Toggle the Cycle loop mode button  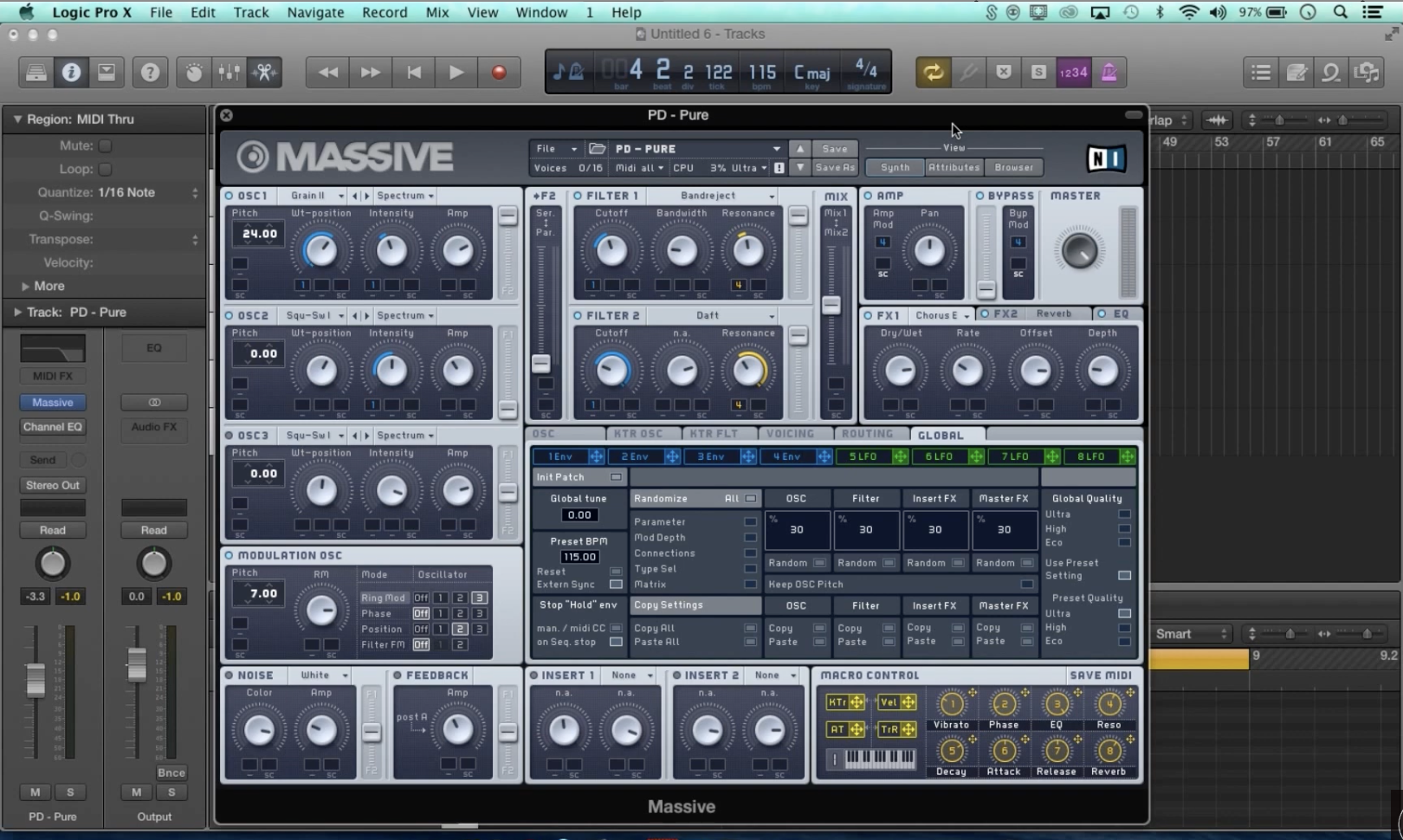click(933, 73)
